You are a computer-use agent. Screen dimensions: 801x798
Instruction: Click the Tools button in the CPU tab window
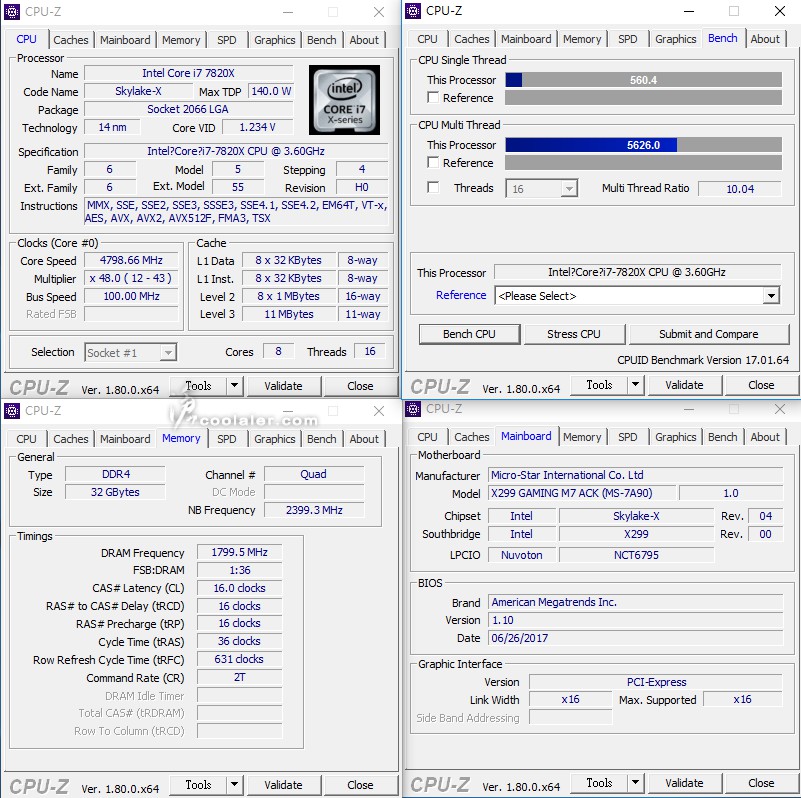(x=198, y=386)
